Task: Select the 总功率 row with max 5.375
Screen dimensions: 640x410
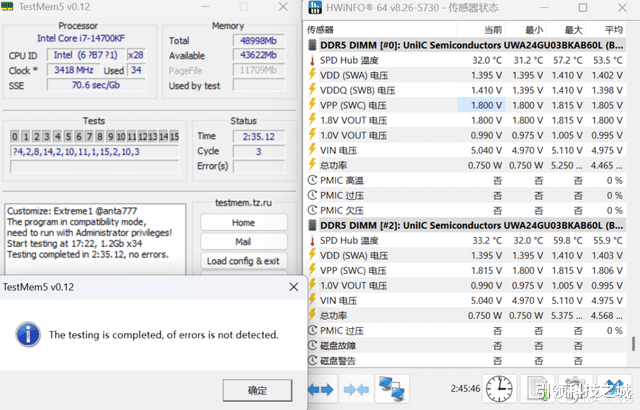Action: click(466, 316)
